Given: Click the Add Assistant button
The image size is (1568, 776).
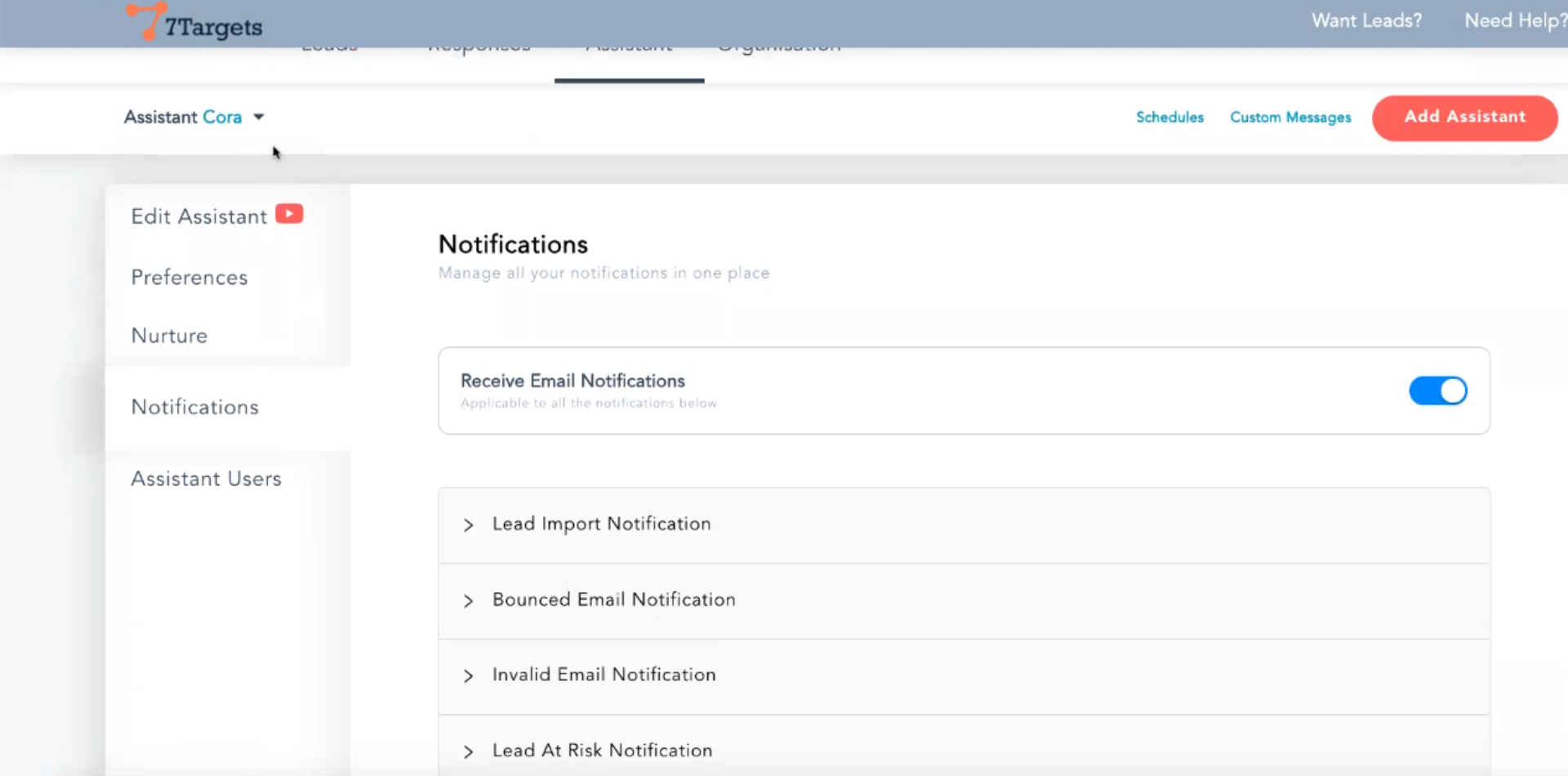Looking at the screenshot, I should pos(1464,118).
